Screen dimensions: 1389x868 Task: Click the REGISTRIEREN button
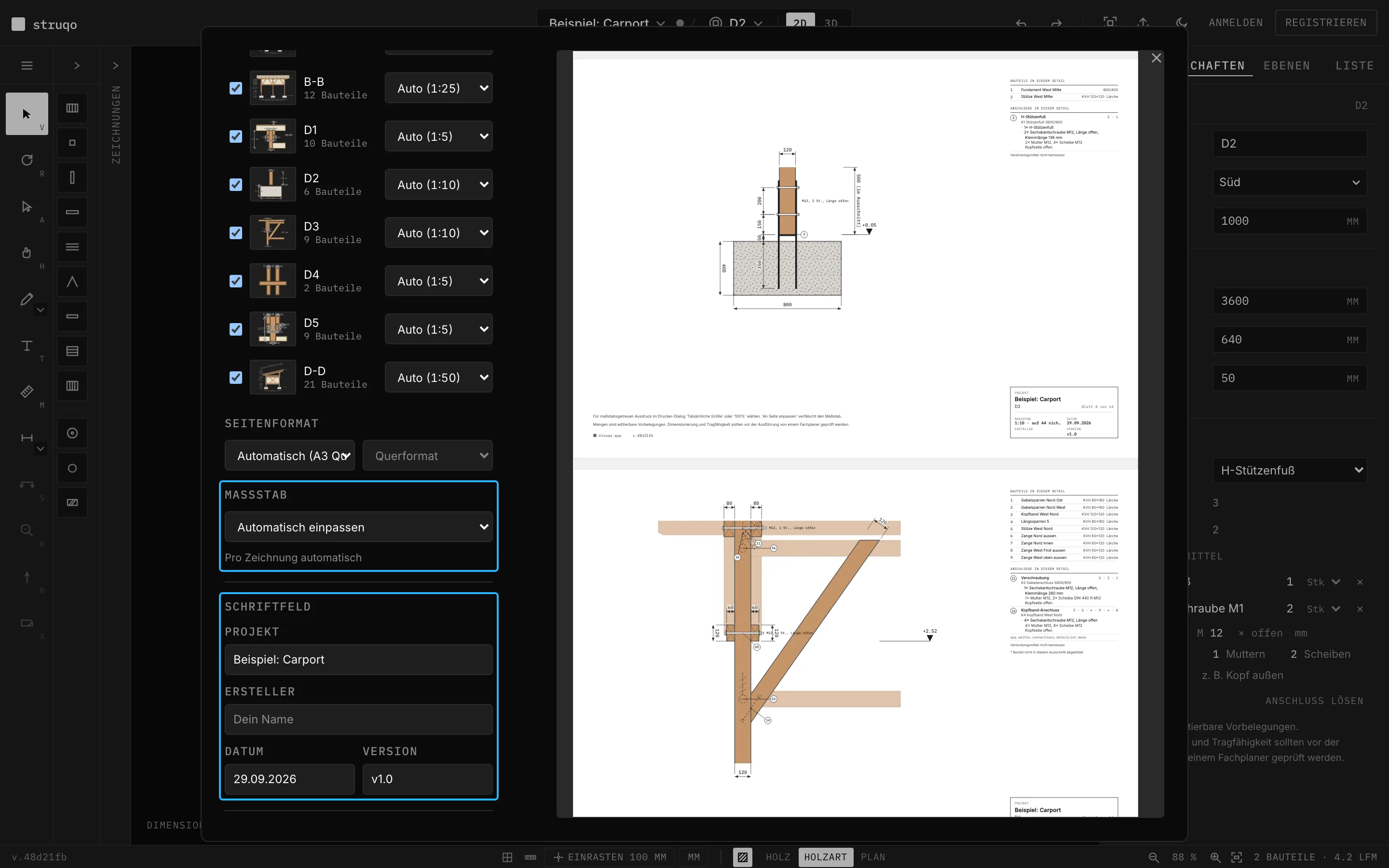click(1326, 22)
